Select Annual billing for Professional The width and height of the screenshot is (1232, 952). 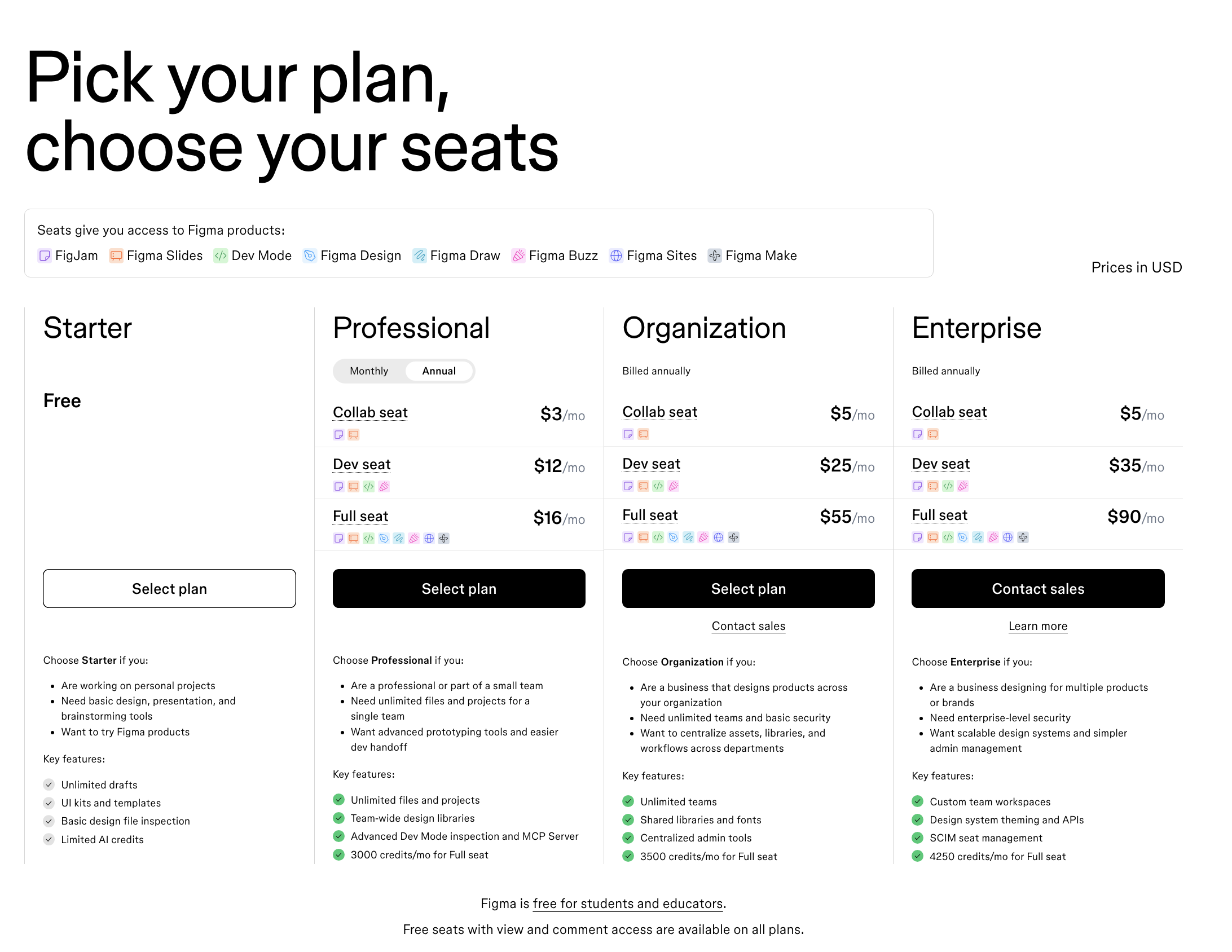pos(439,371)
